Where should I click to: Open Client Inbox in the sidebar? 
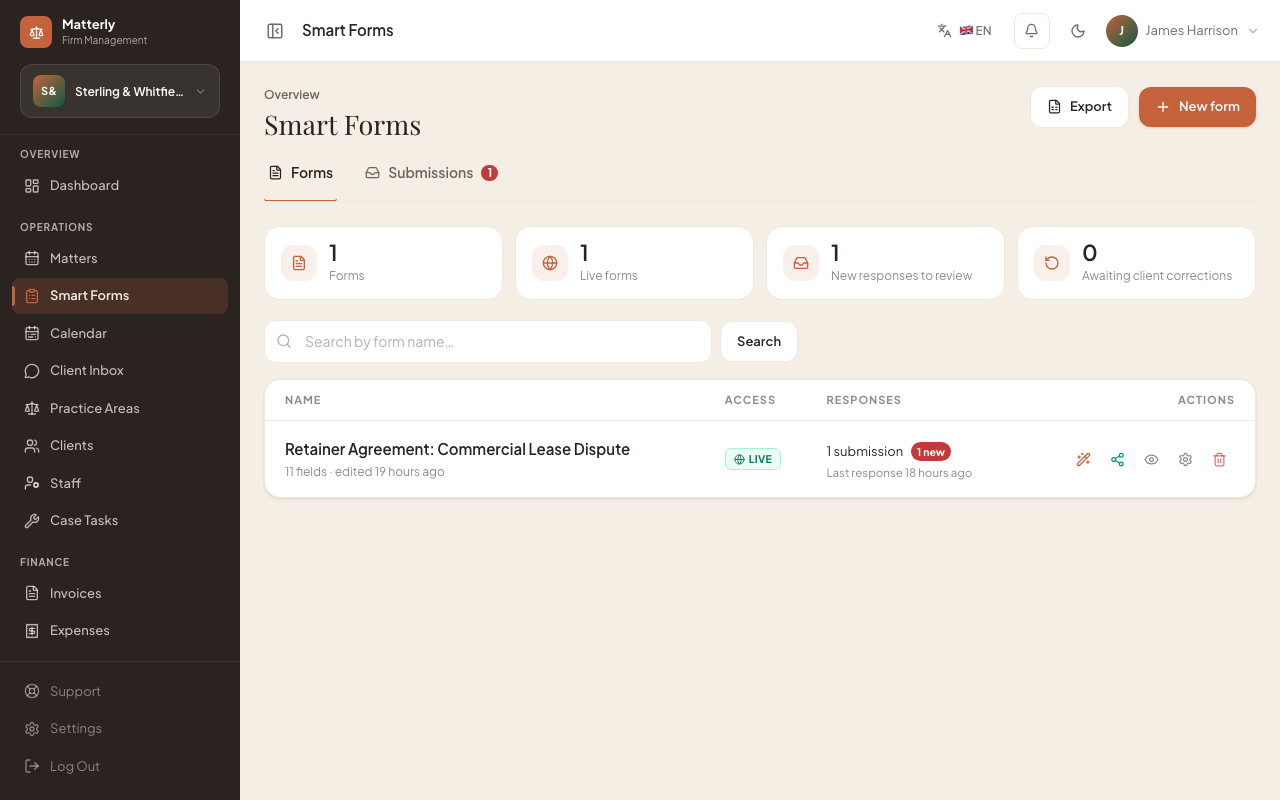click(x=120, y=370)
